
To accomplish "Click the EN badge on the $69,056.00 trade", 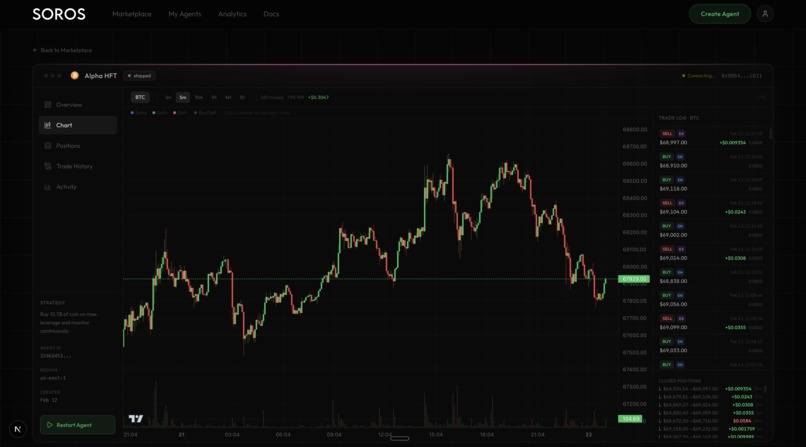I will coord(680,295).
